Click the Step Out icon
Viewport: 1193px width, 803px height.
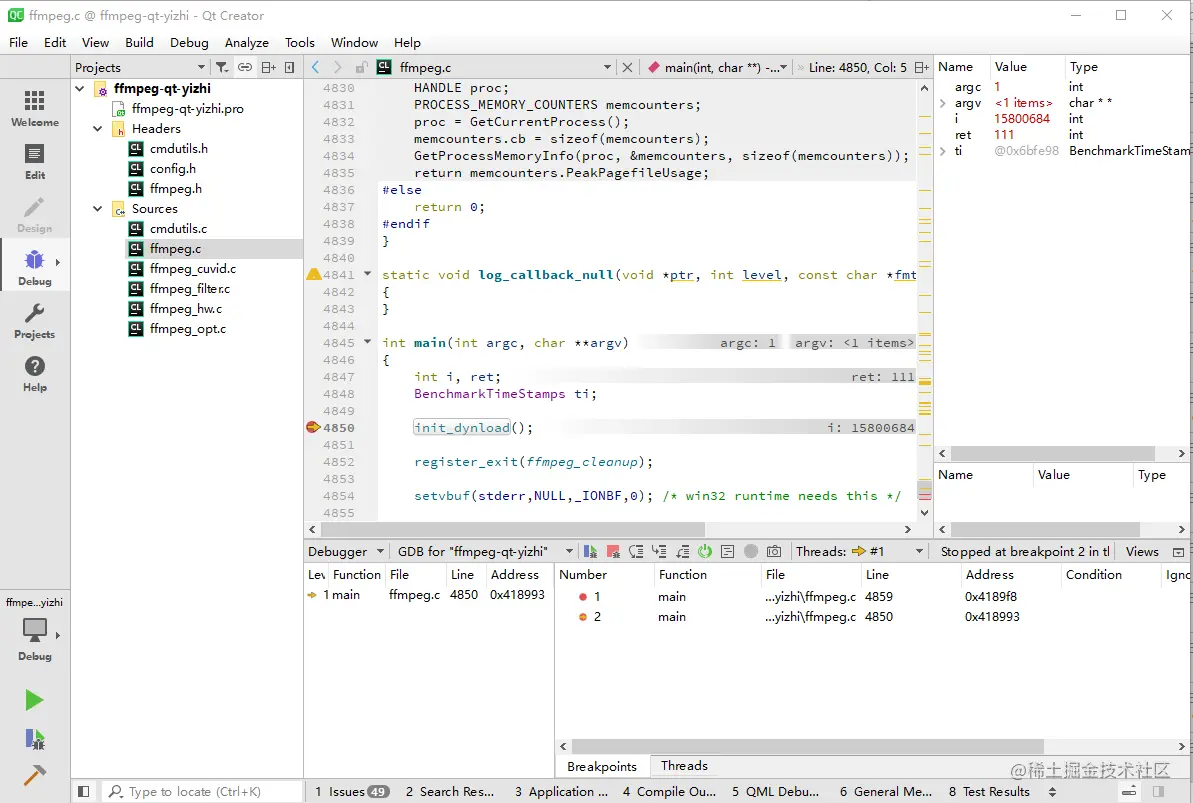point(682,551)
